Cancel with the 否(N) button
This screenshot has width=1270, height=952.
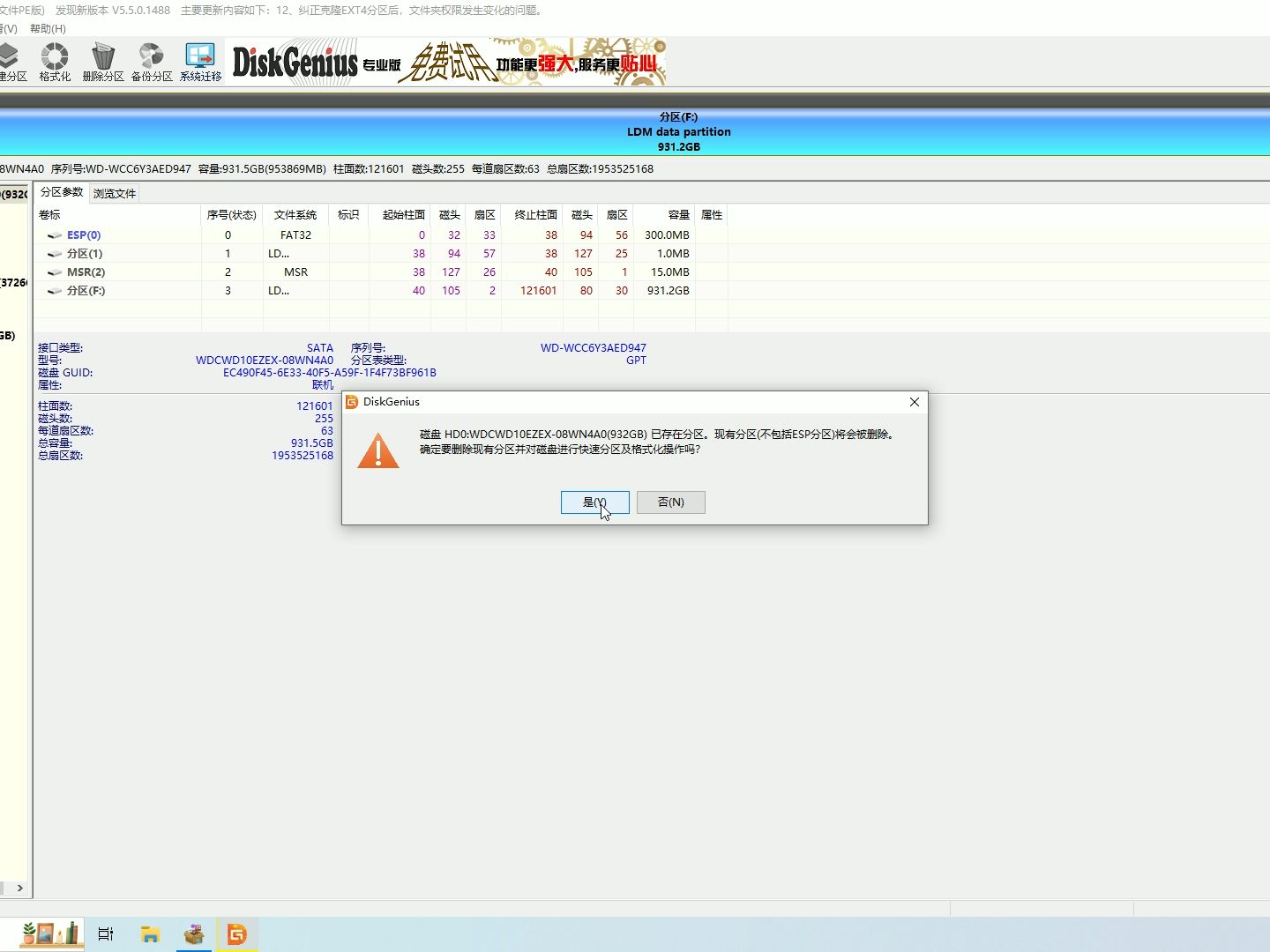pyautogui.click(x=671, y=502)
